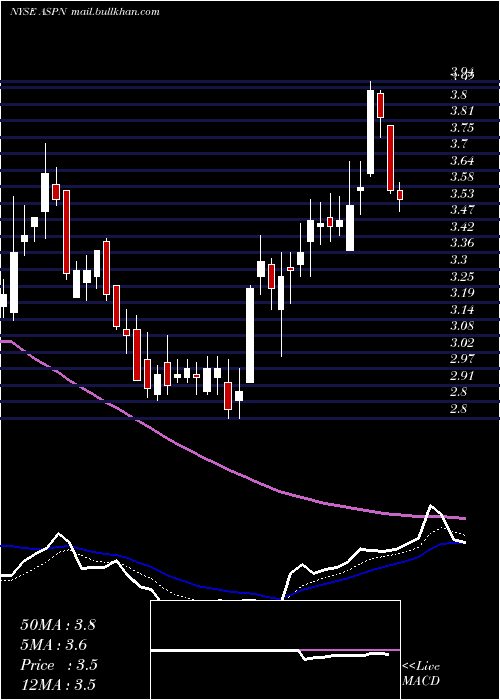Click the 12MA : 3.5 readout
The height and width of the screenshot is (700, 500).
(58, 685)
